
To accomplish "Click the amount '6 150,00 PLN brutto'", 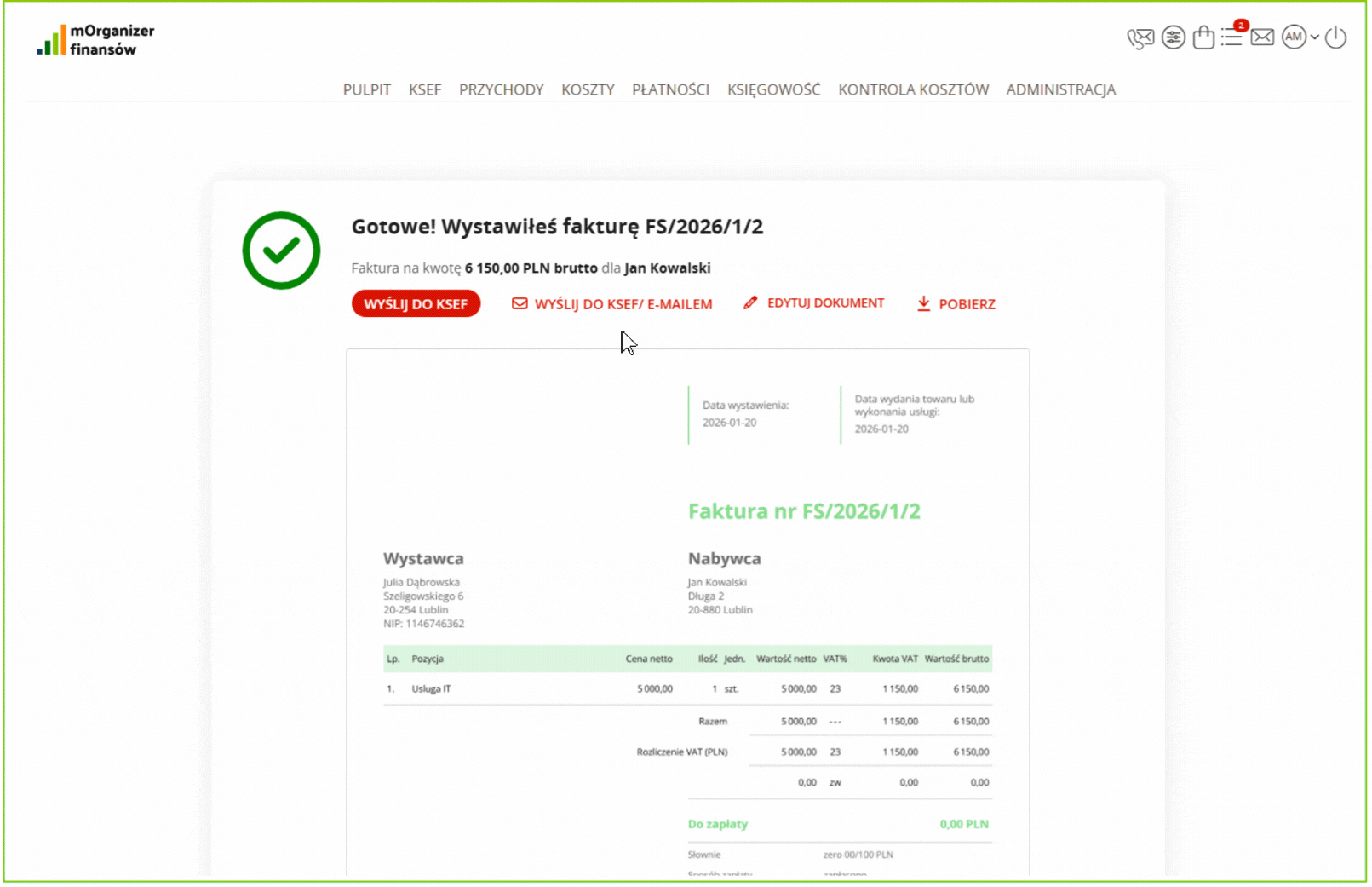I will pyautogui.click(x=531, y=268).
